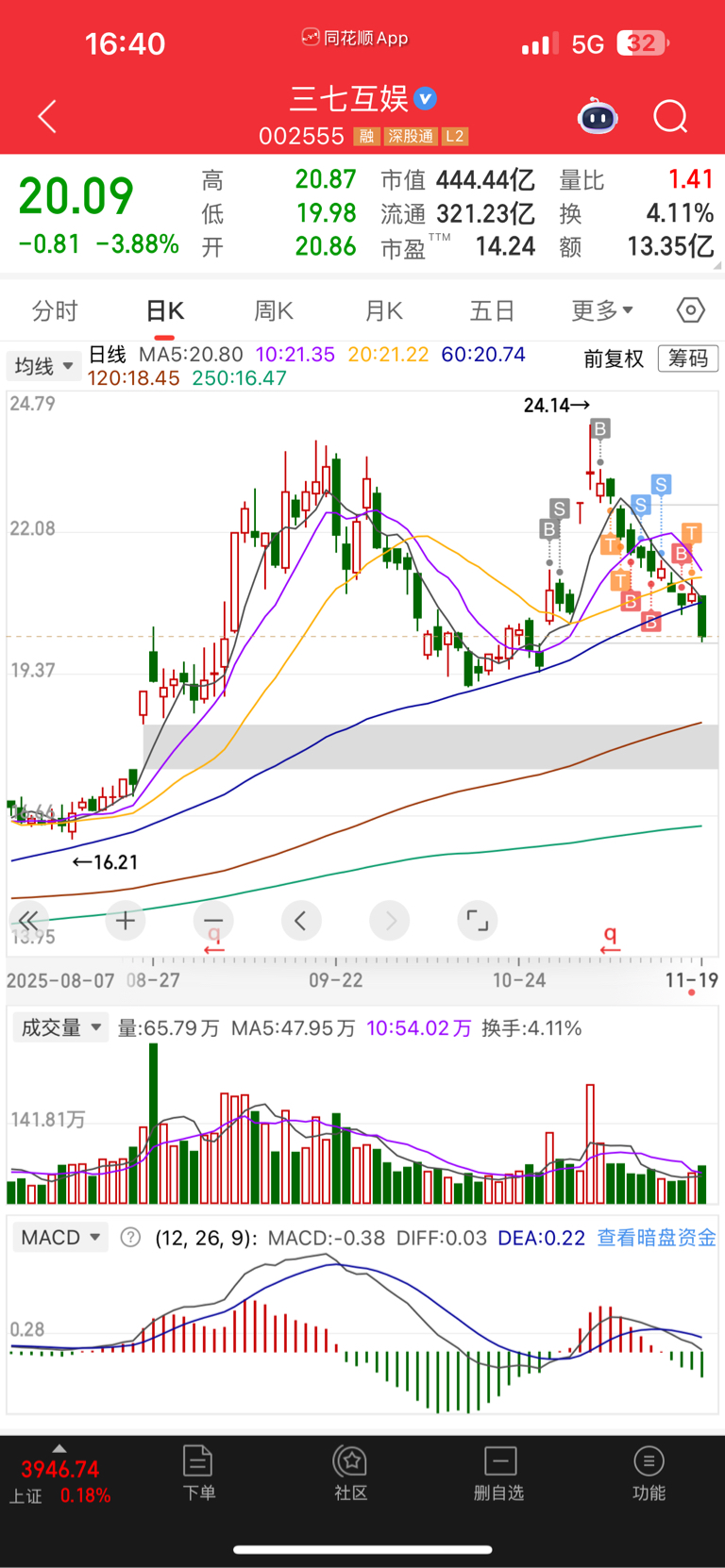Switch to 五日 five-day tab
The image size is (725, 1568).
tap(493, 310)
